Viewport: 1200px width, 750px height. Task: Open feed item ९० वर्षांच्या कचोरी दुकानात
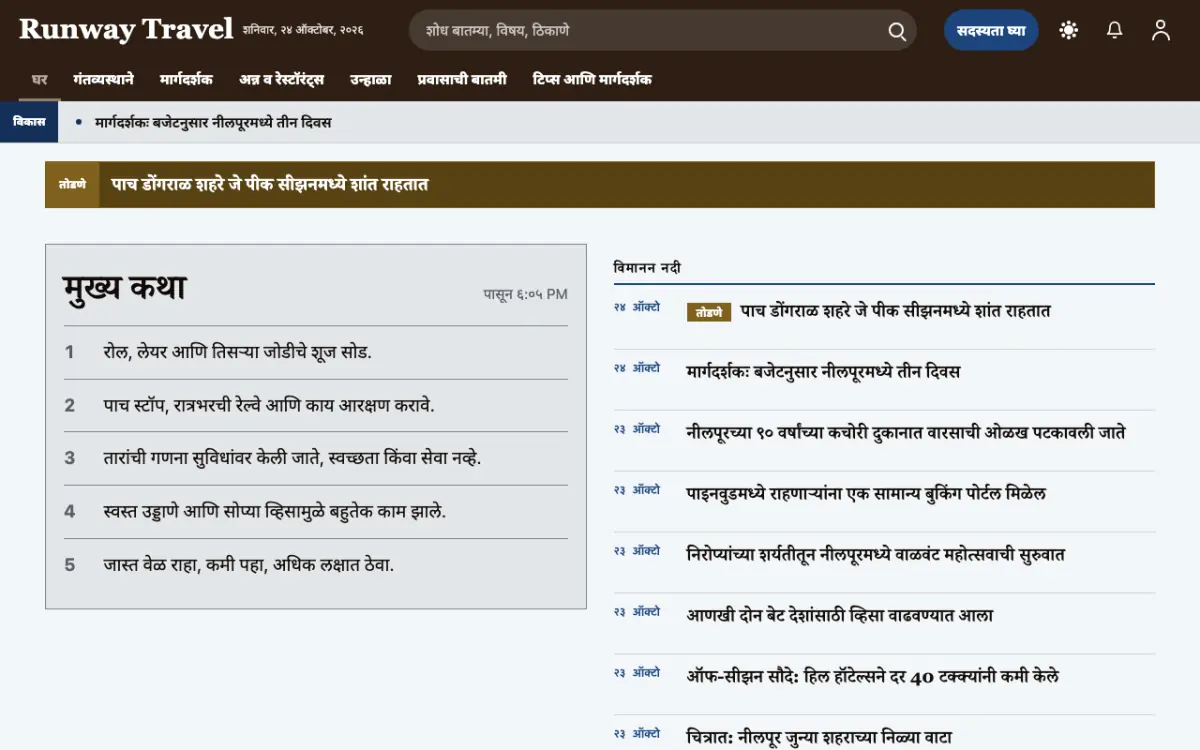coord(906,433)
